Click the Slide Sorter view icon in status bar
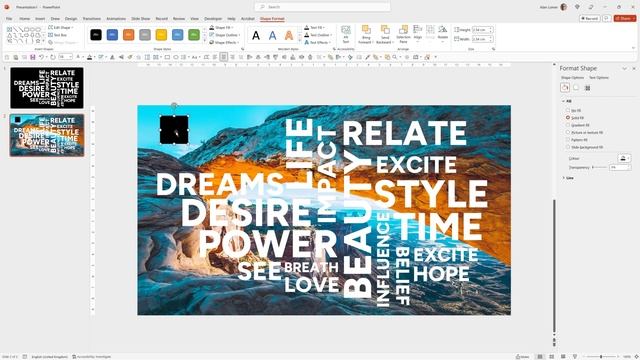Viewport: 640px width, 360px height. (551, 356)
